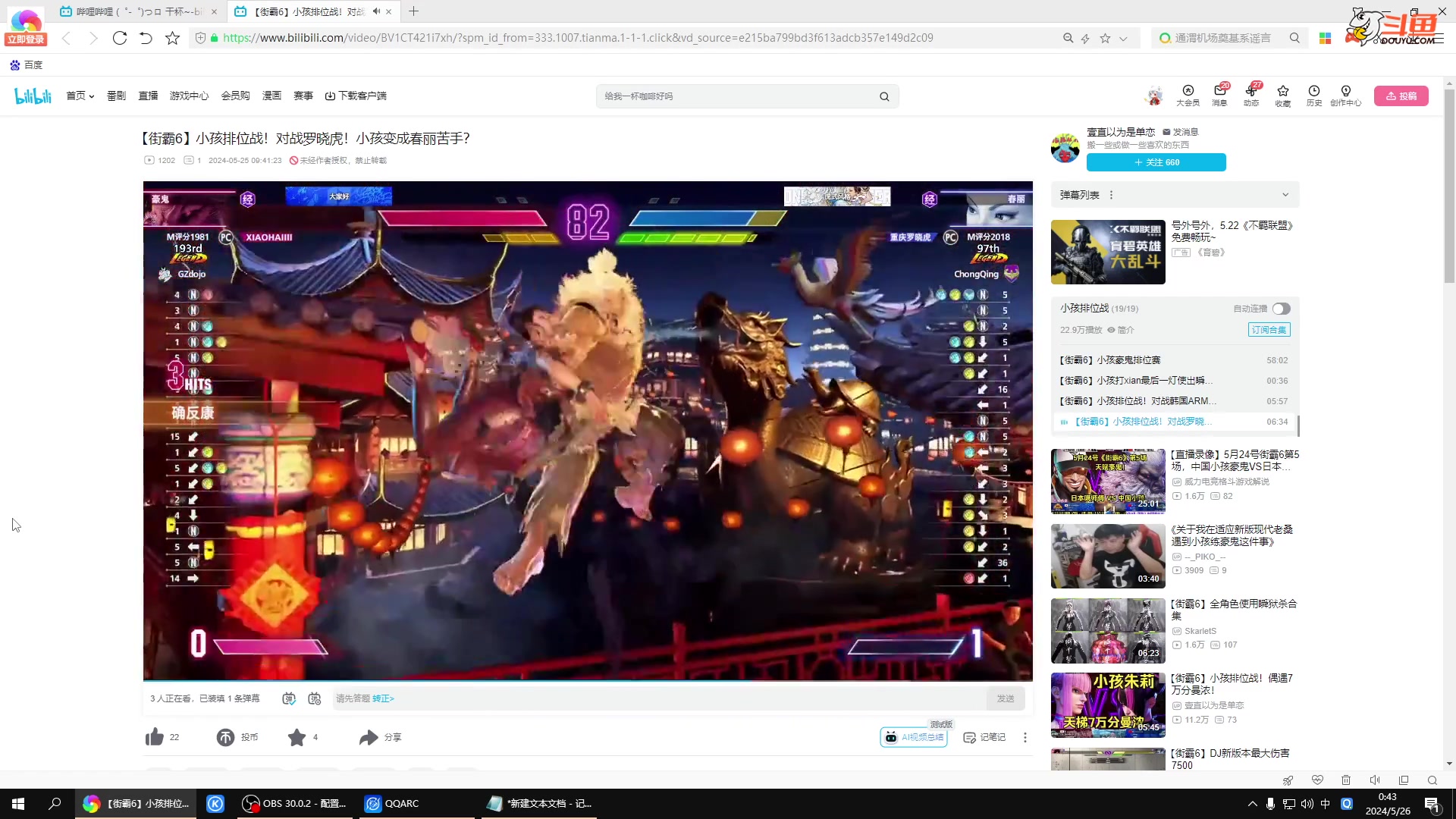Open danmaku settings icon
Screen dimensions: 1456x819
point(315,698)
